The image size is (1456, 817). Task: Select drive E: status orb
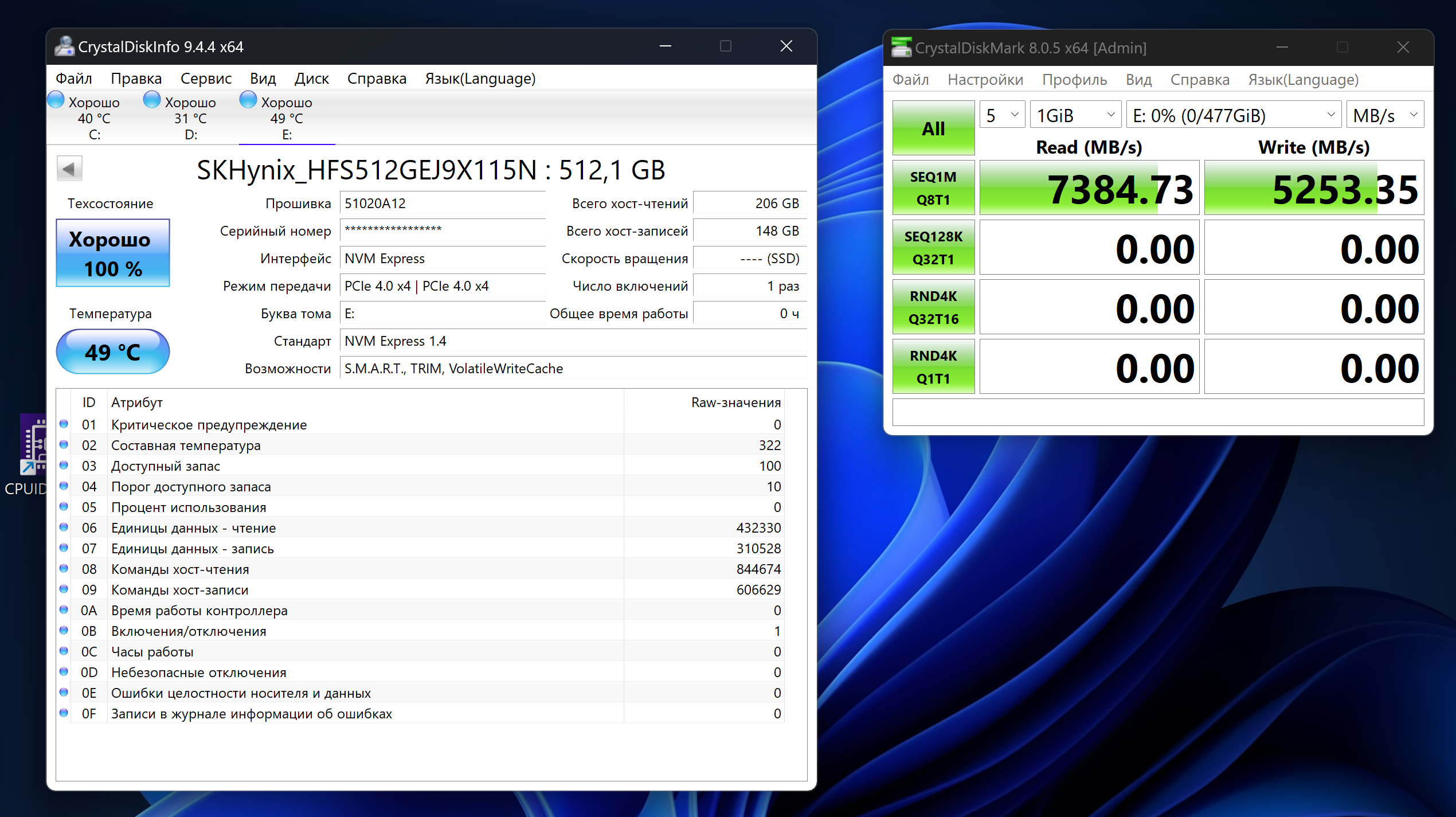pos(248,100)
